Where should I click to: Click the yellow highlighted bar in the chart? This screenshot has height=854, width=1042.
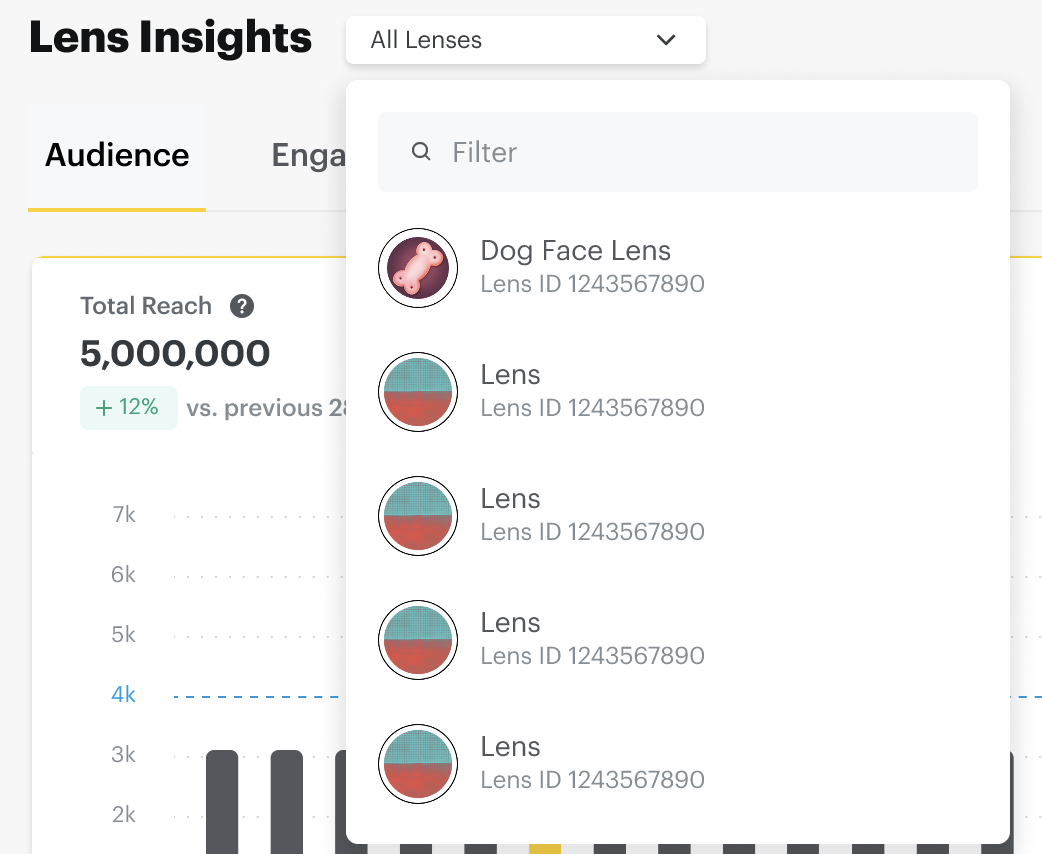[x=545, y=848]
